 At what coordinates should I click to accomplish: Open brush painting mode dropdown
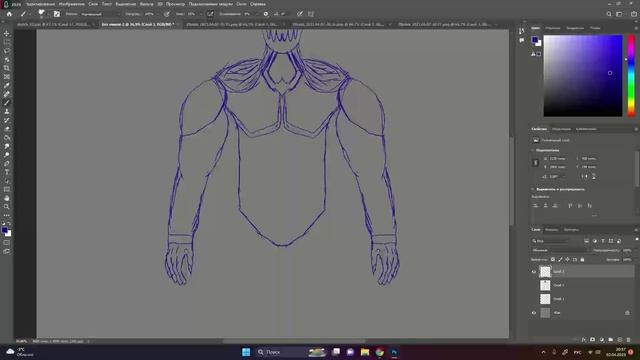click(99, 14)
